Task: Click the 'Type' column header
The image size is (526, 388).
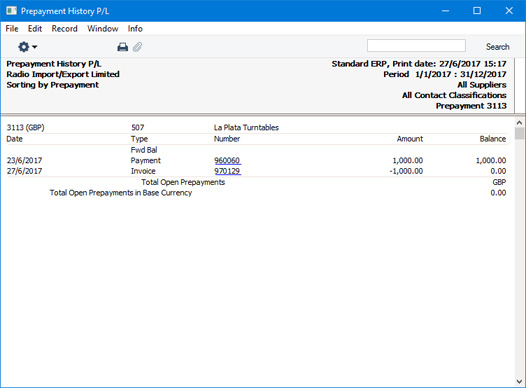Action: coord(139,139)
